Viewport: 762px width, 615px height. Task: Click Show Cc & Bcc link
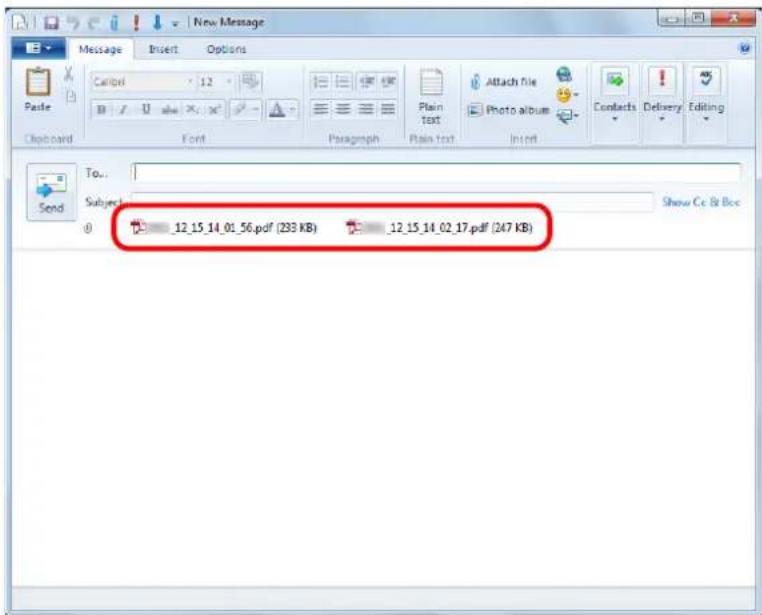click(x=701, y=202)
